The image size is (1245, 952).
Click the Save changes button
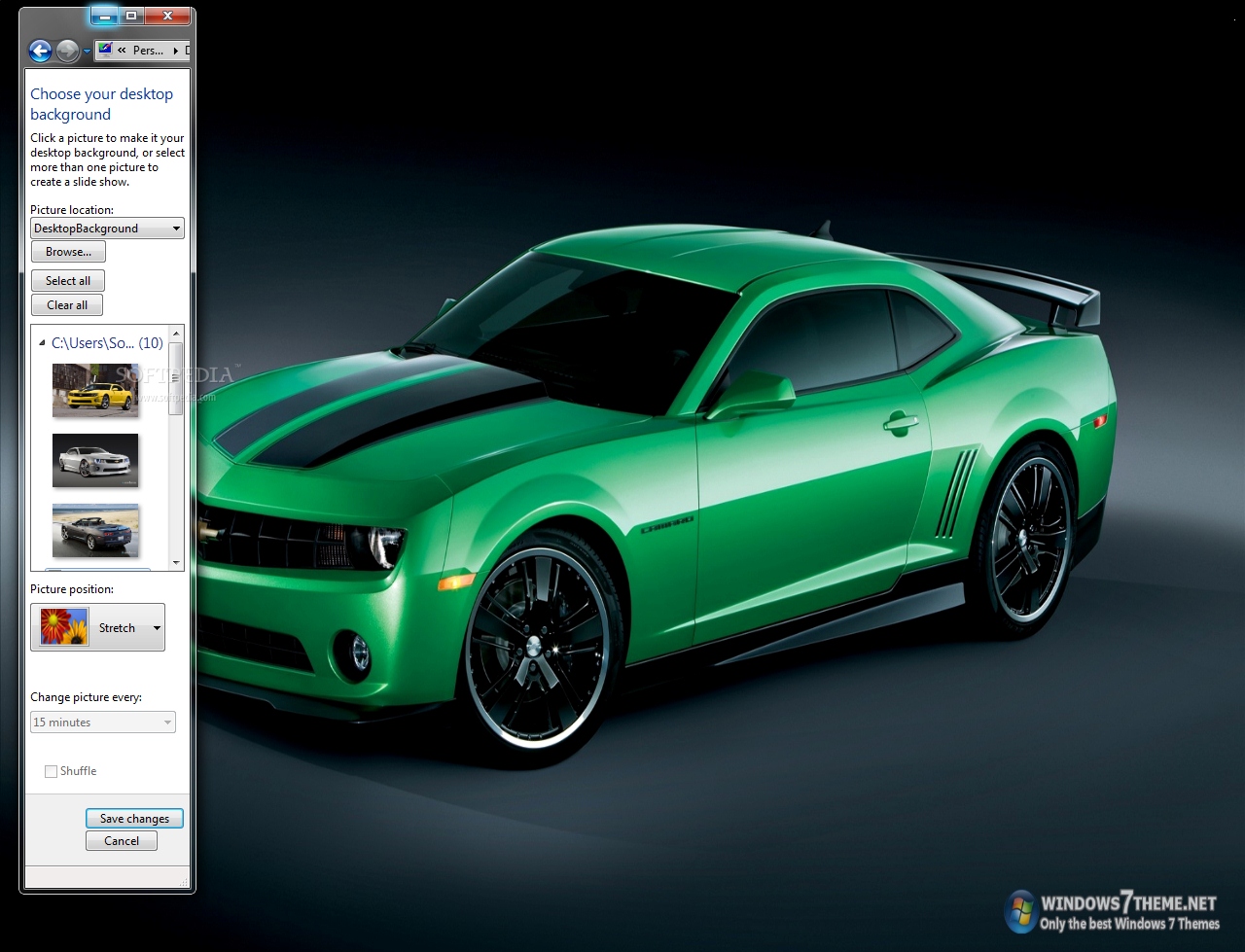[134, 819]
